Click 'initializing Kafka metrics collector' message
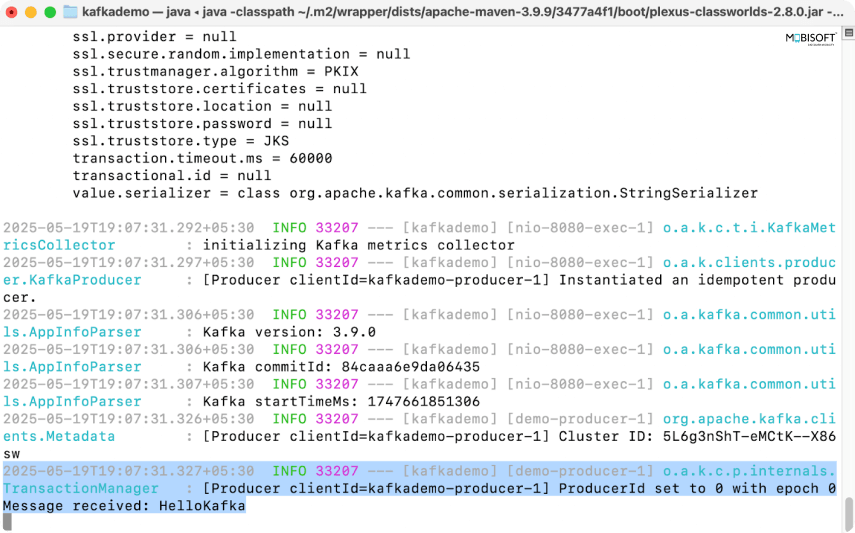855x533 pixels. (359, 245)
